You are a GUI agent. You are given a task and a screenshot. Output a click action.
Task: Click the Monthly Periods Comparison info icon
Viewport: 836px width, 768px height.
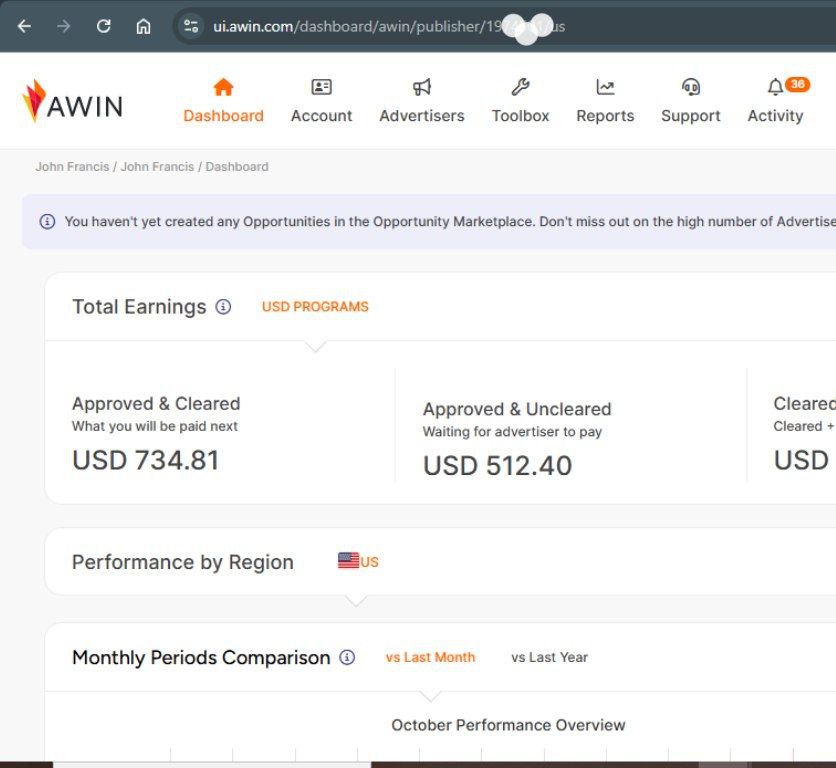pos(346,658)
